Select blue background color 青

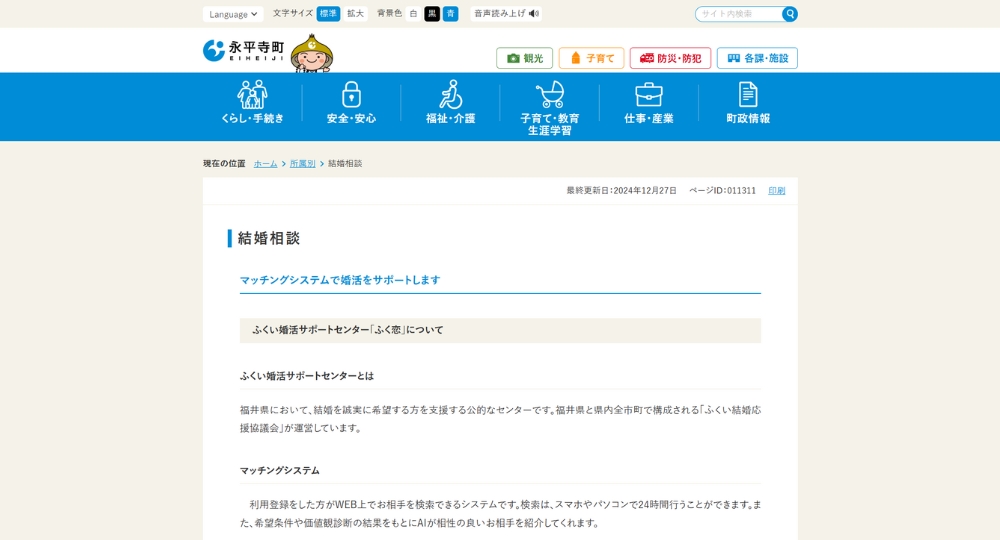[x=450, y=13]
